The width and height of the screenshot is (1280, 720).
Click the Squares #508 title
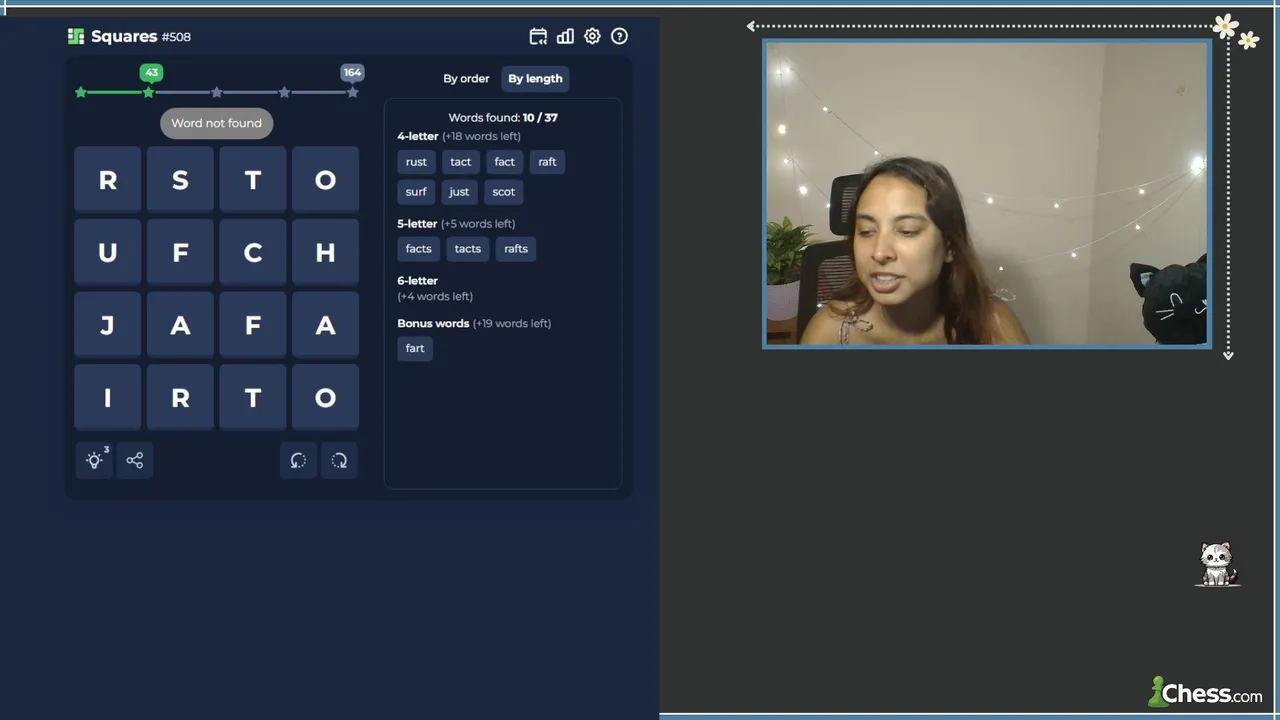pos(141,36)
